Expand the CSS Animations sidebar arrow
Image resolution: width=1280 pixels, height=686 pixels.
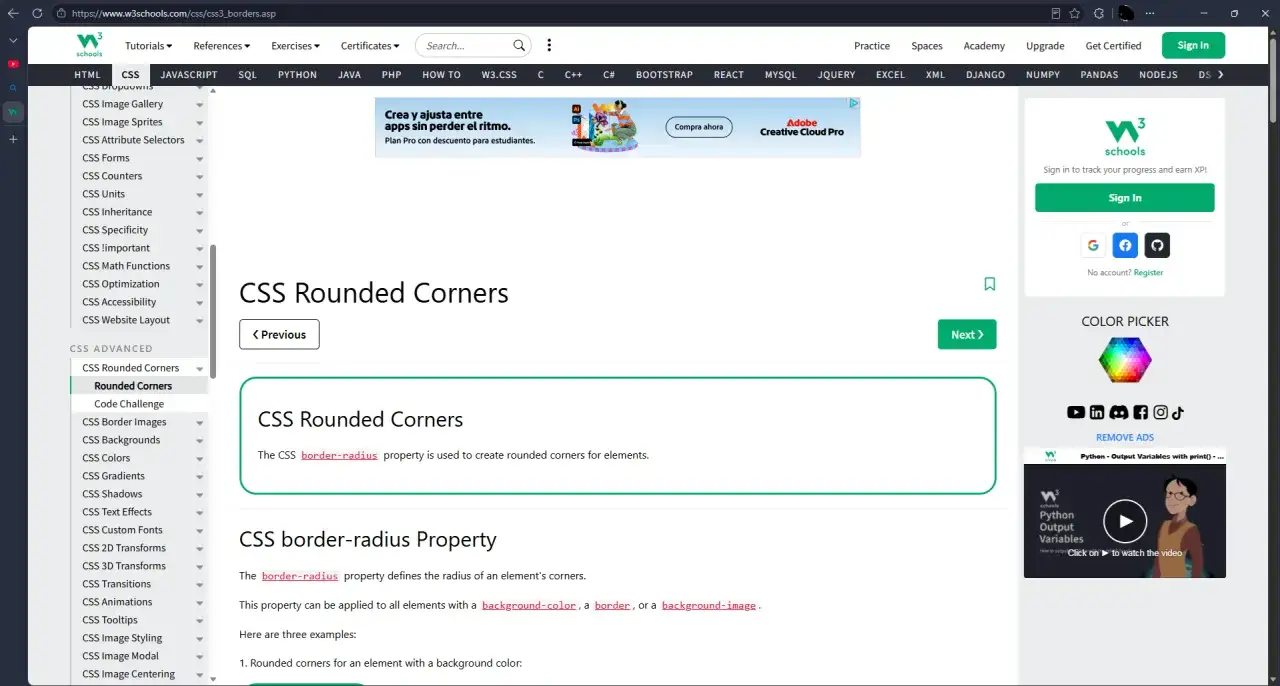pyautogui.click(x=200, y=603)
